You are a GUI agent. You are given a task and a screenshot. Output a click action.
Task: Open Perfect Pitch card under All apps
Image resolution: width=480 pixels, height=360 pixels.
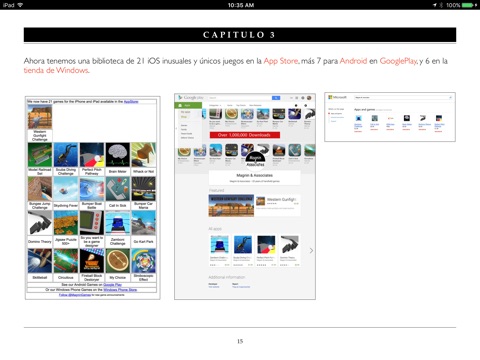click(266, 251)
